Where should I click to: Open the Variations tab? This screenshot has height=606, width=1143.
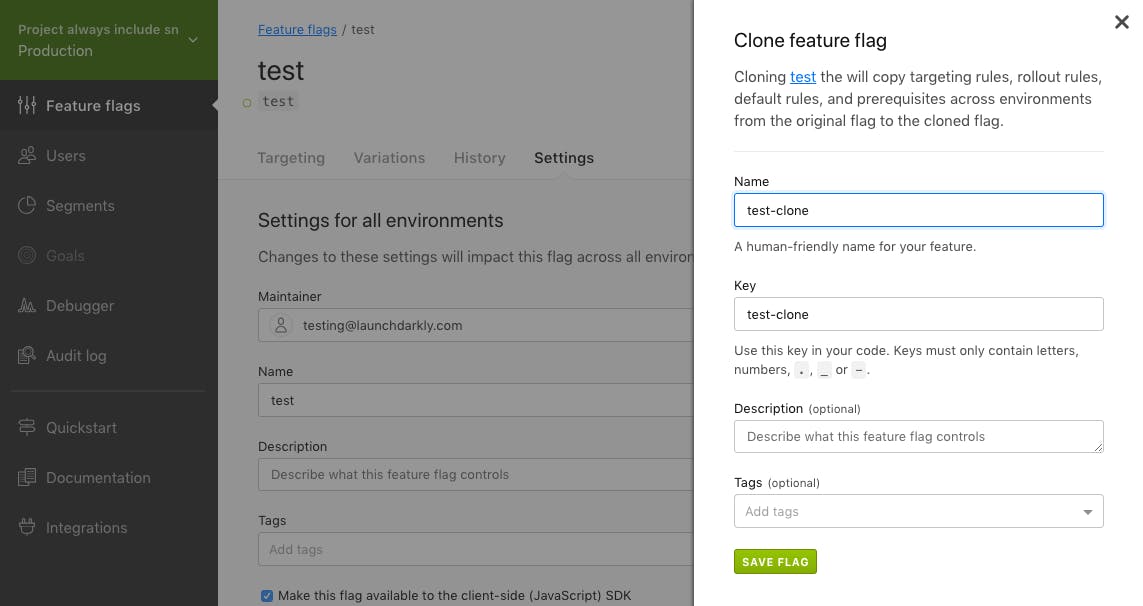(x=389, y=158)
